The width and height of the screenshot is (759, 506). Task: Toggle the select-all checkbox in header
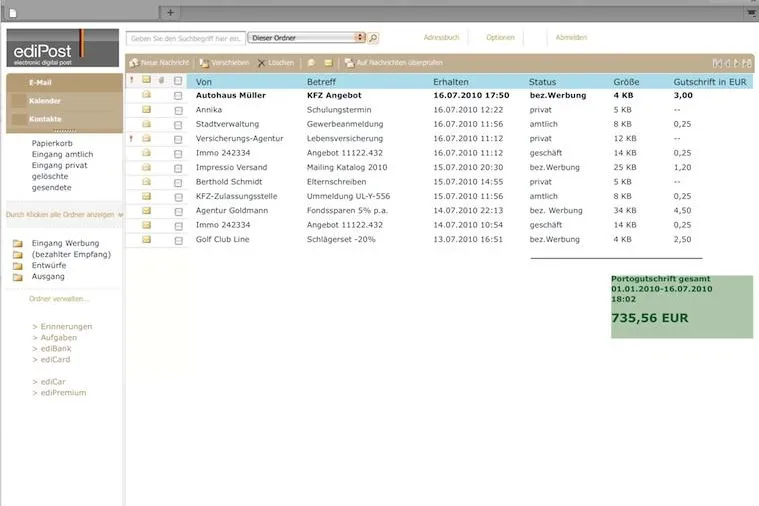(x=178, y=80)
